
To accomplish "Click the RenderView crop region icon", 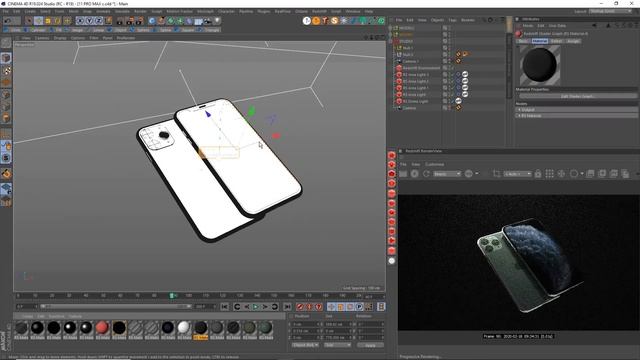I will pos(496,174).
